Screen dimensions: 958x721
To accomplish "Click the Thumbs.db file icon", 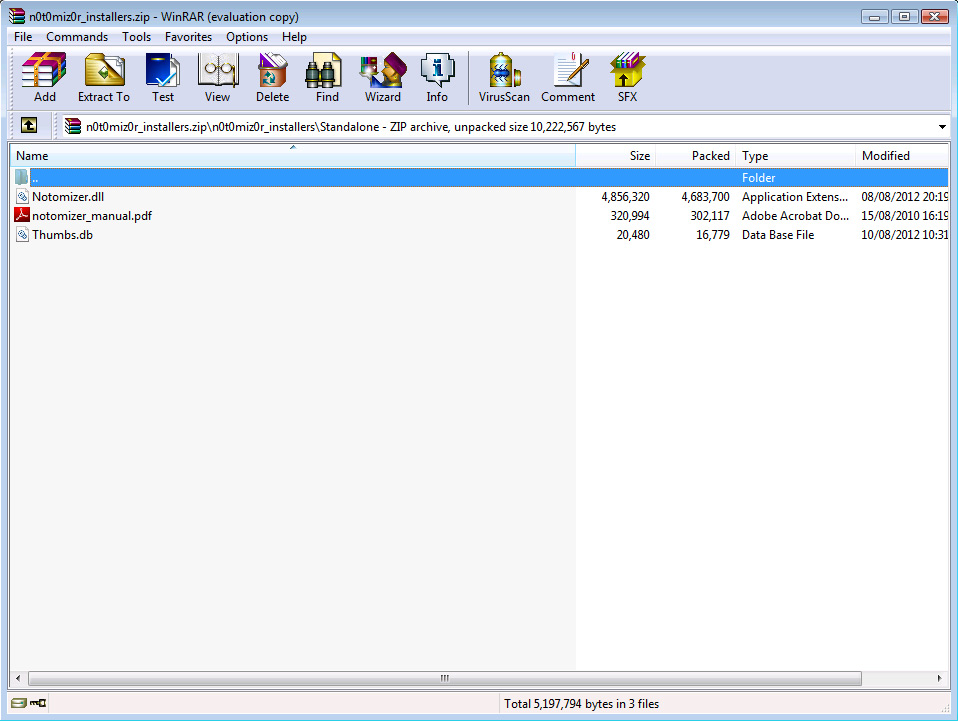I will [x=23, y=235].
